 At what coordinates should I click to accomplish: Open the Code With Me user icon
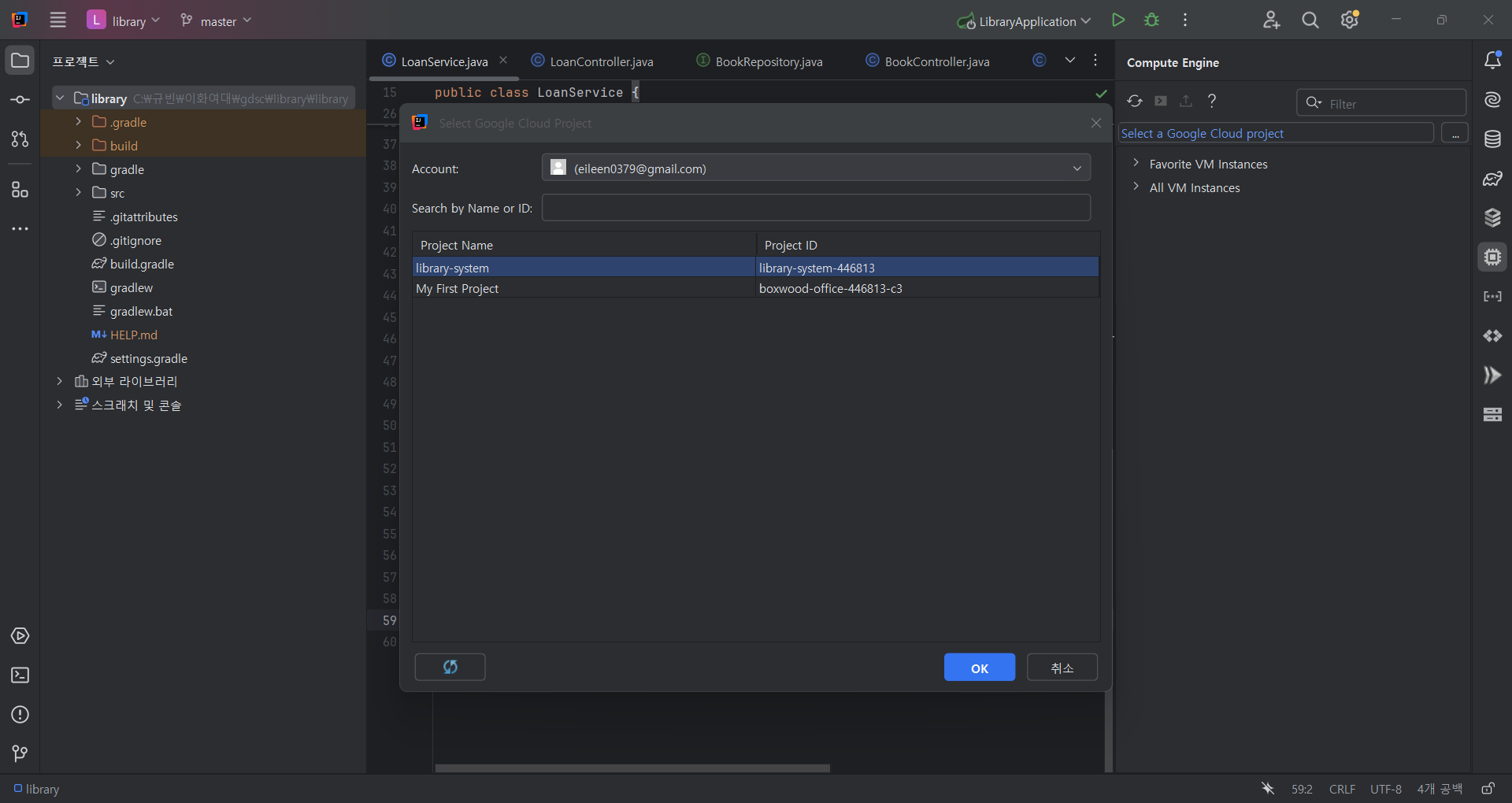tap(1271, 20)
